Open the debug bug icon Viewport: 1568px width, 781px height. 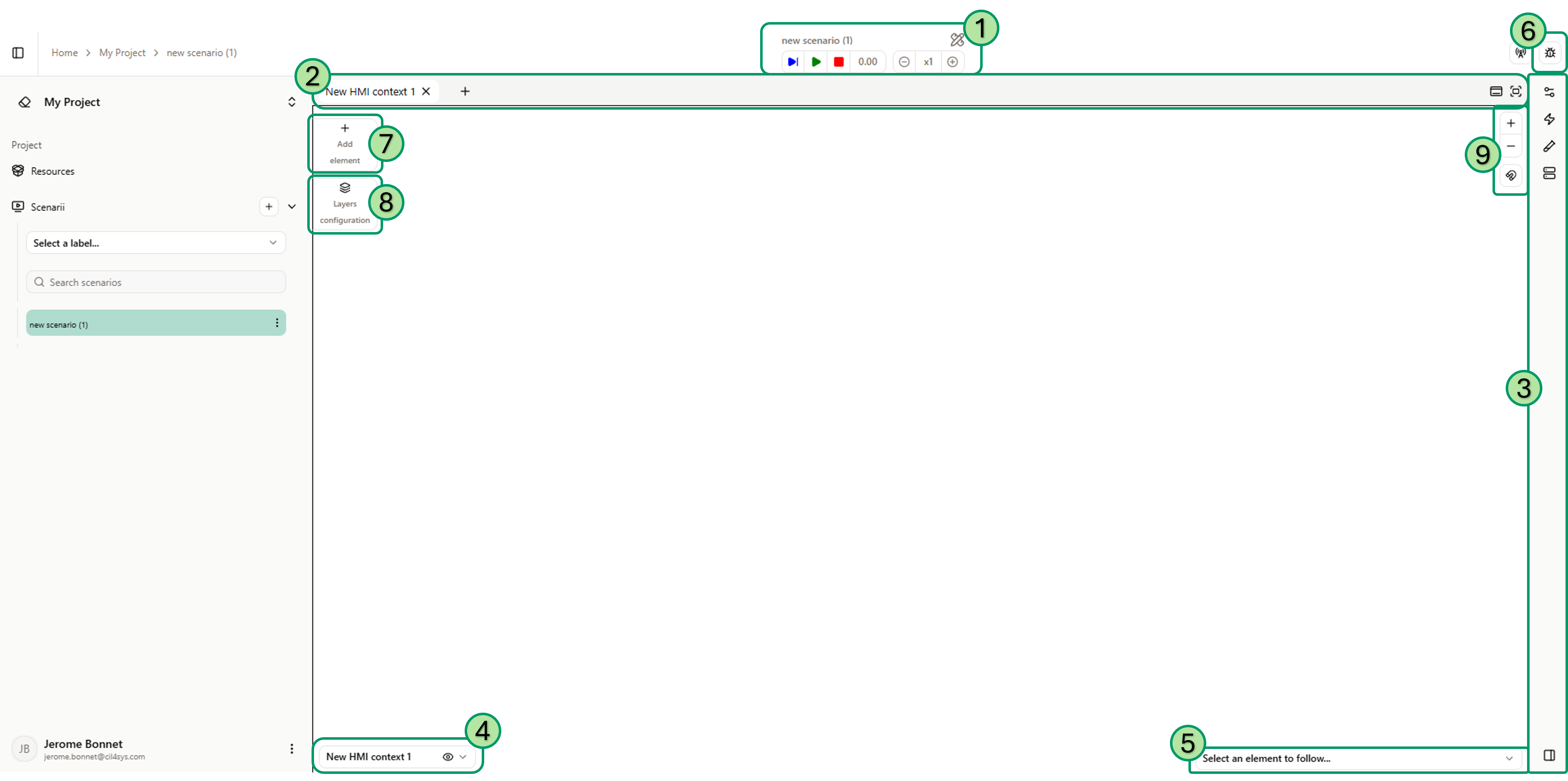coord(1550,53)
